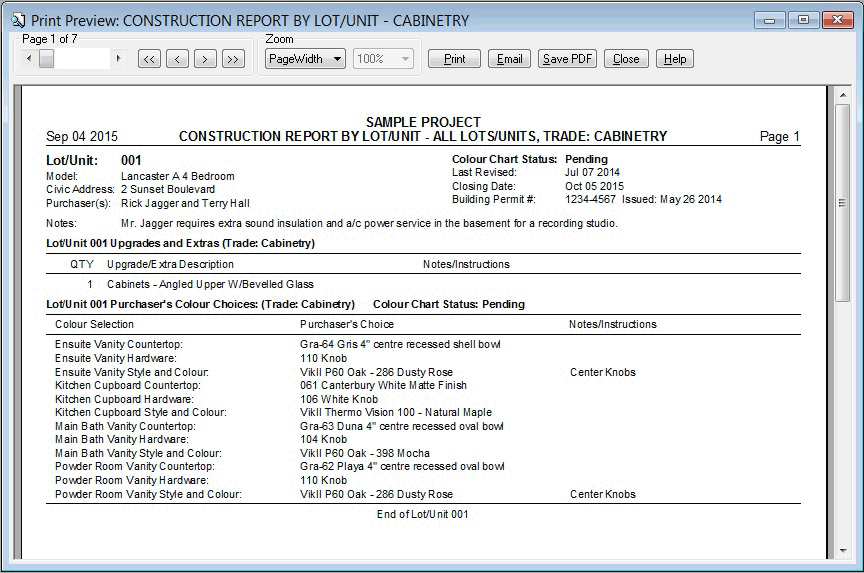Jump to last page with >> button
Screen dimensions: 864x573
click(x=233, y=59)
